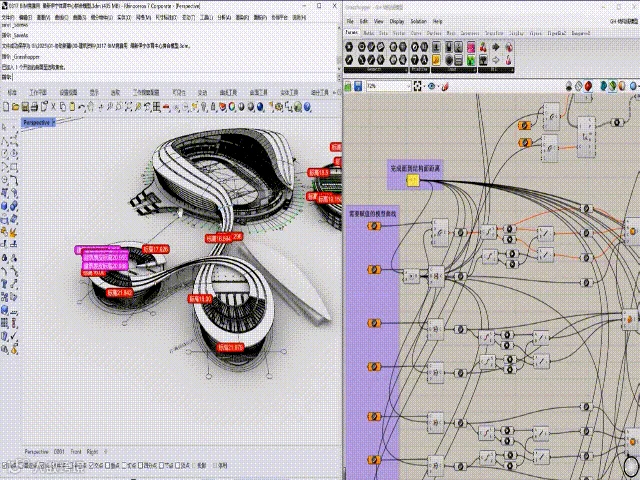640x480 pixels.
Task: Click the yellow panel in 完成面到结构面距离 group
Action: coord(413,180)
